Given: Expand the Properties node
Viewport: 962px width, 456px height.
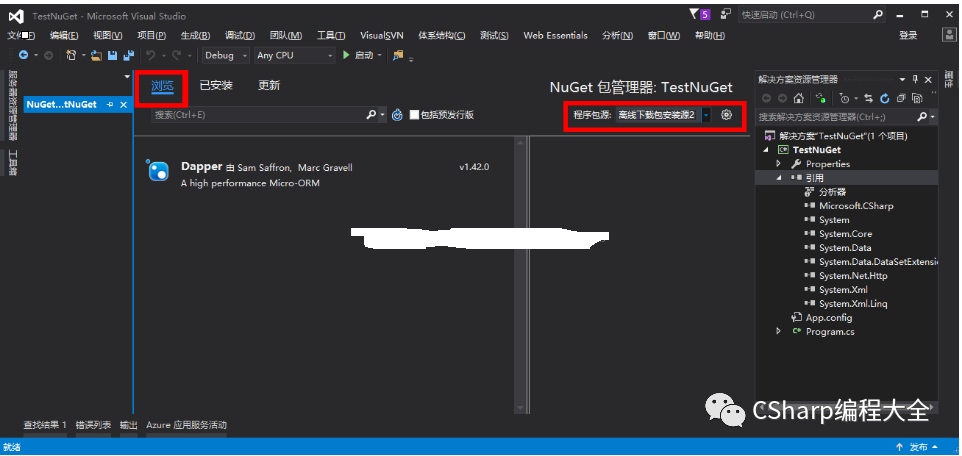Looking at the screenshot, I should pyautogui.click(x=779, y=164).
